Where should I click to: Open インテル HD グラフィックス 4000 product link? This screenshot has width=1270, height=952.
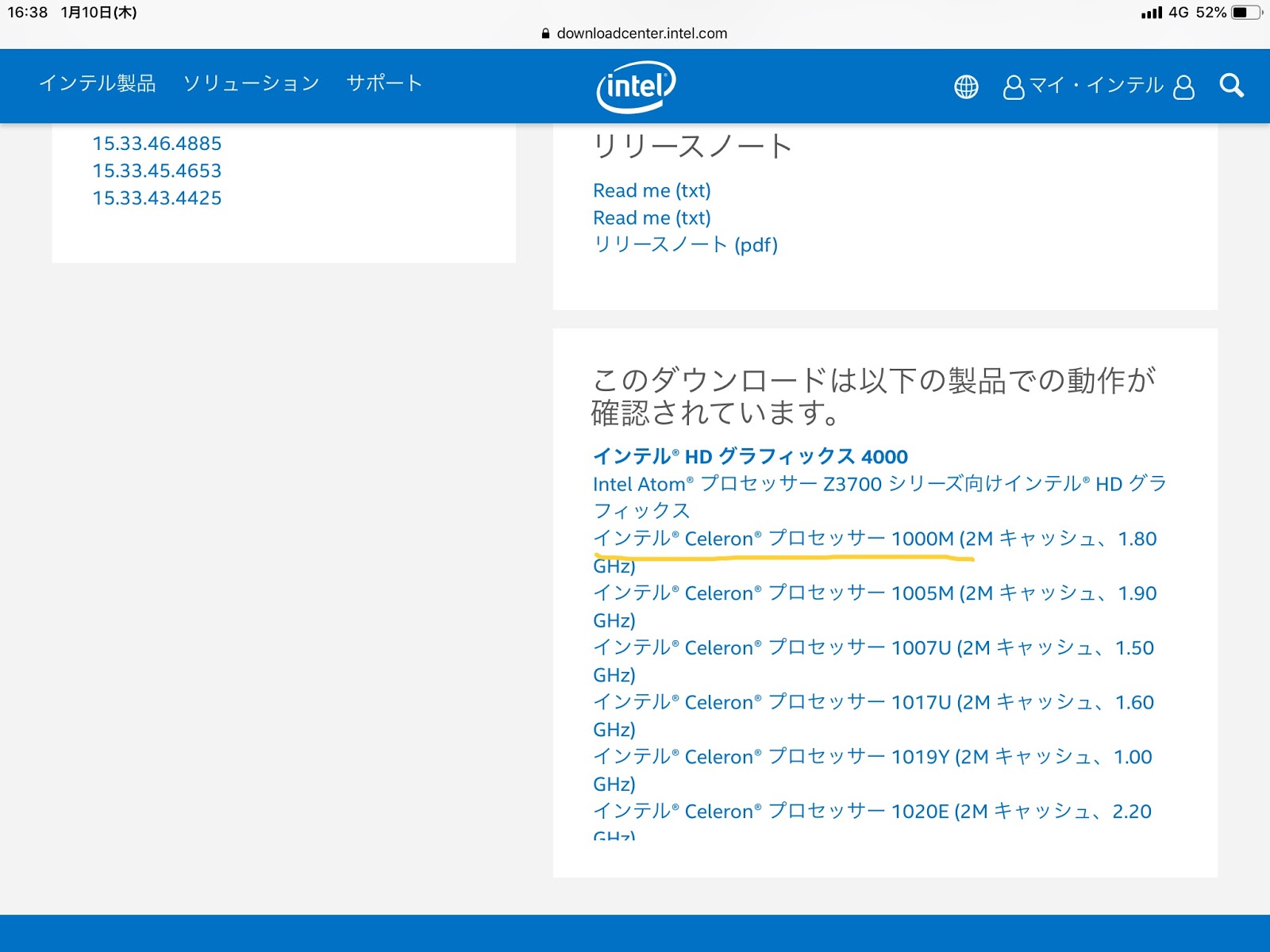click(750, 456)
